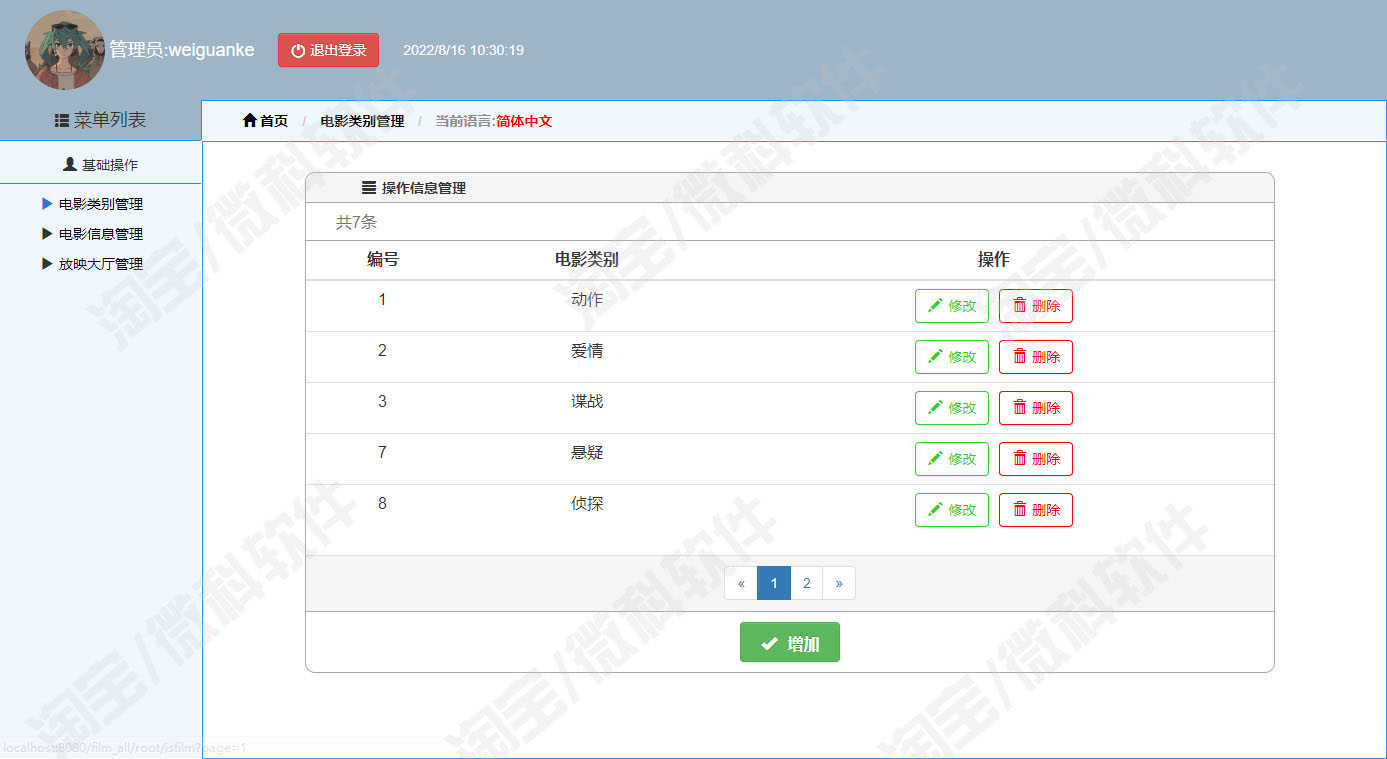The width and height of the screenshot is (1387, 759).
Task: Click the 菜单列表 sidebar header
Action: pos(100,120)
